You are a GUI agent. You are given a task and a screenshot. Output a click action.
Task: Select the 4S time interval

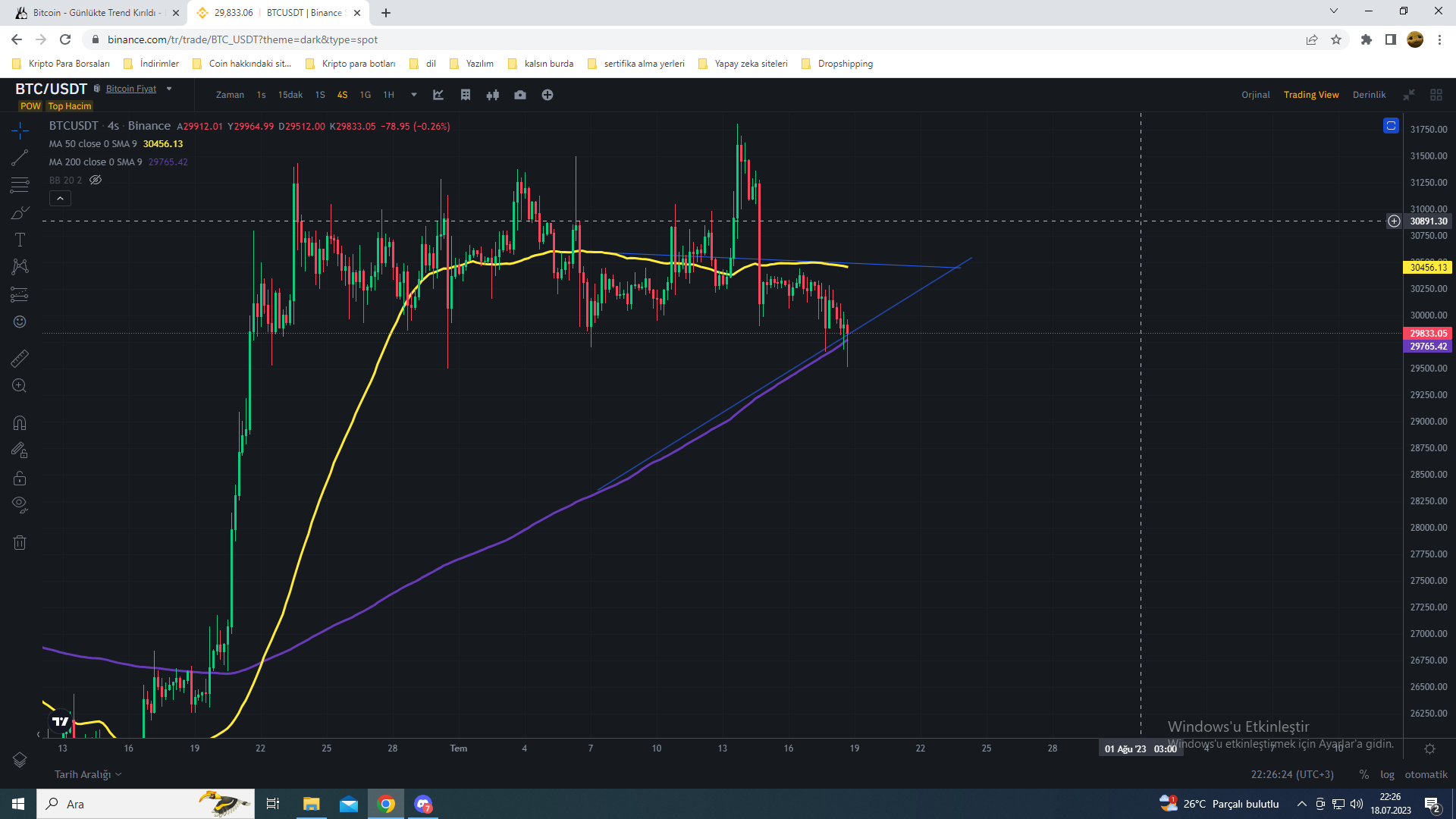343,95
